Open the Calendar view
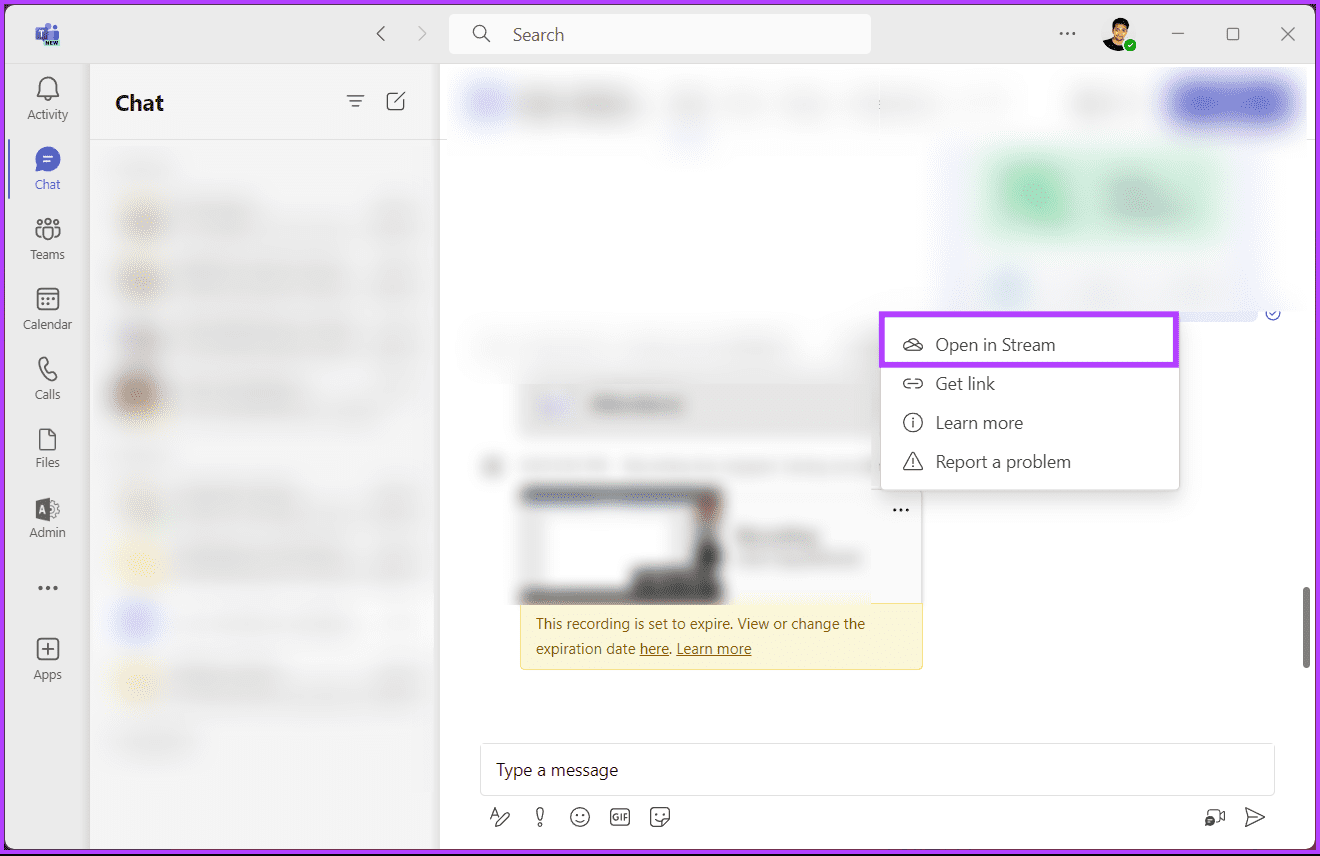The height and width of the screenshot is (856, 1320). click(47, 309)
